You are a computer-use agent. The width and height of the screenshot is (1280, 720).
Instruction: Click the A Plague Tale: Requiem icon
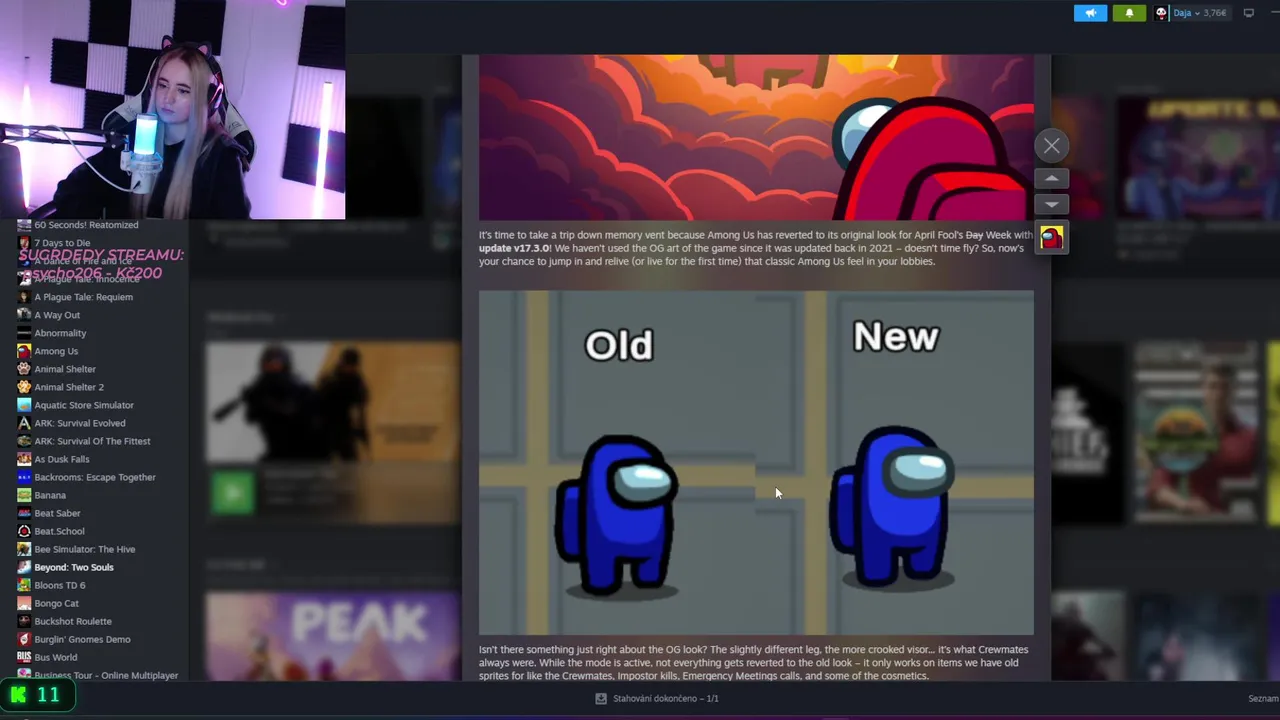pos(24,297)
